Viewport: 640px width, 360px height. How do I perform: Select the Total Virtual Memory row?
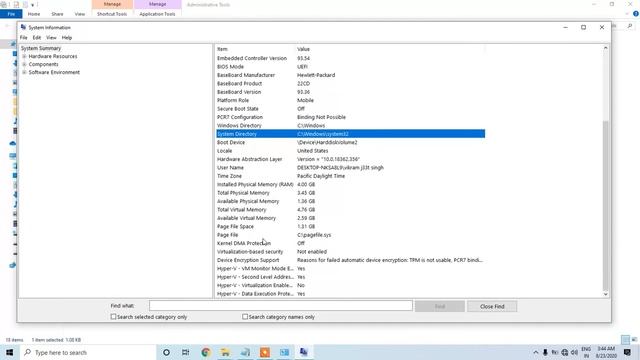pos(350,210)
